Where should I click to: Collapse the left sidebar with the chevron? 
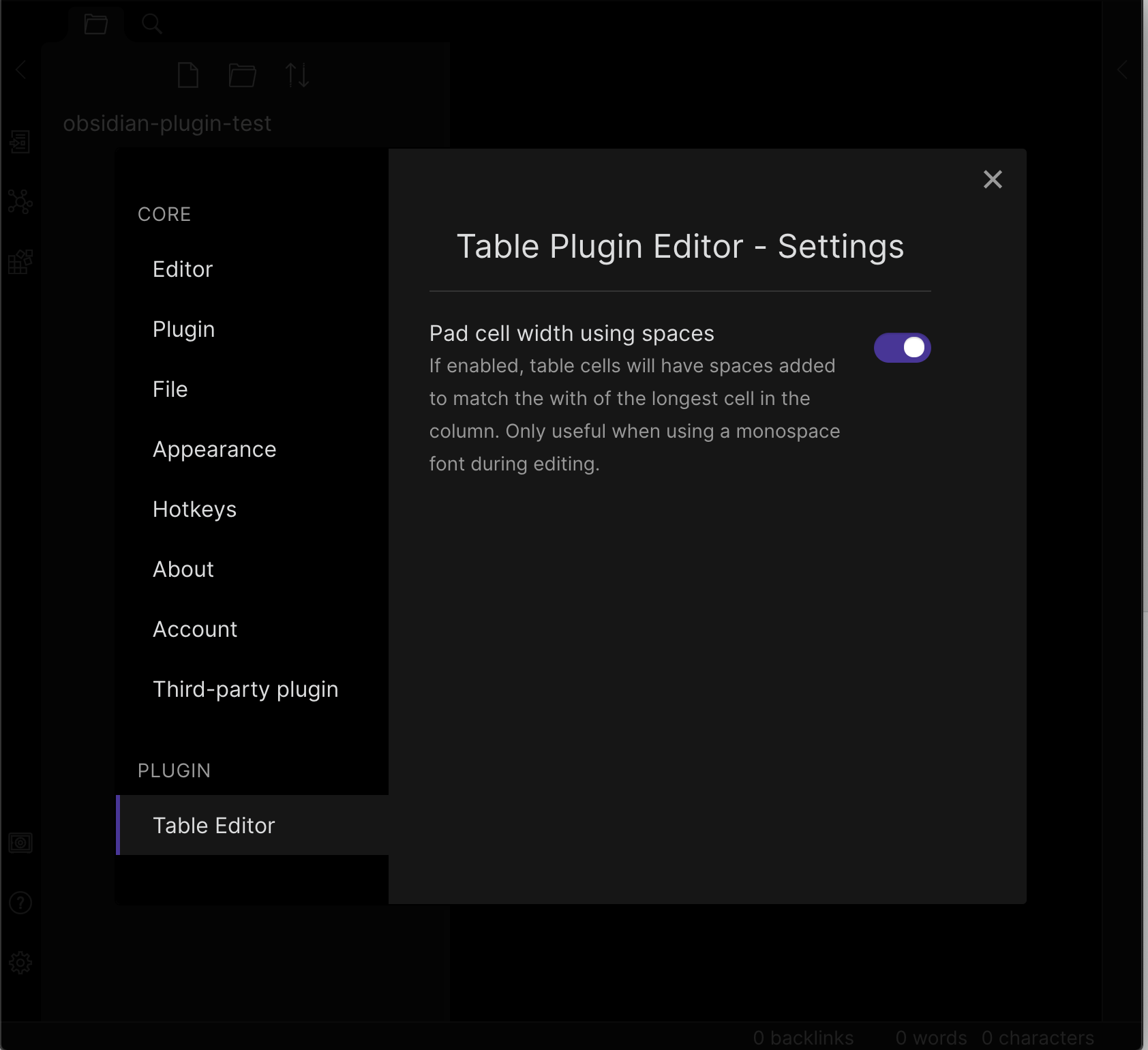tap(21, 70)
